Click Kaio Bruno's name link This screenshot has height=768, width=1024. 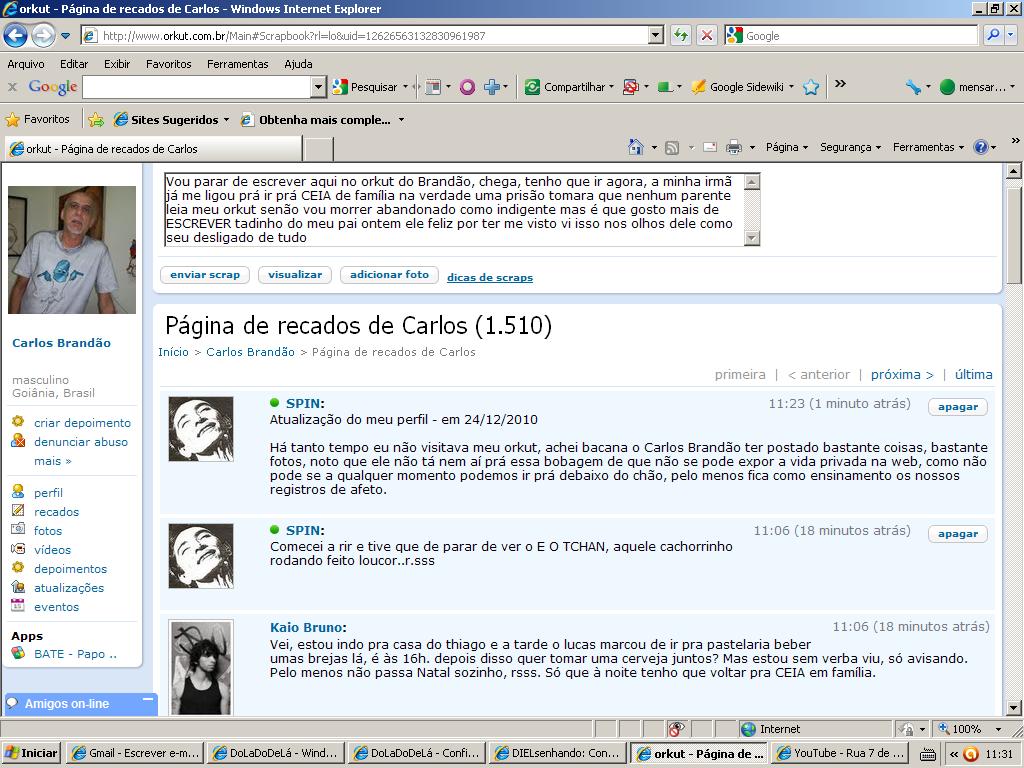[x=306, y=627]
